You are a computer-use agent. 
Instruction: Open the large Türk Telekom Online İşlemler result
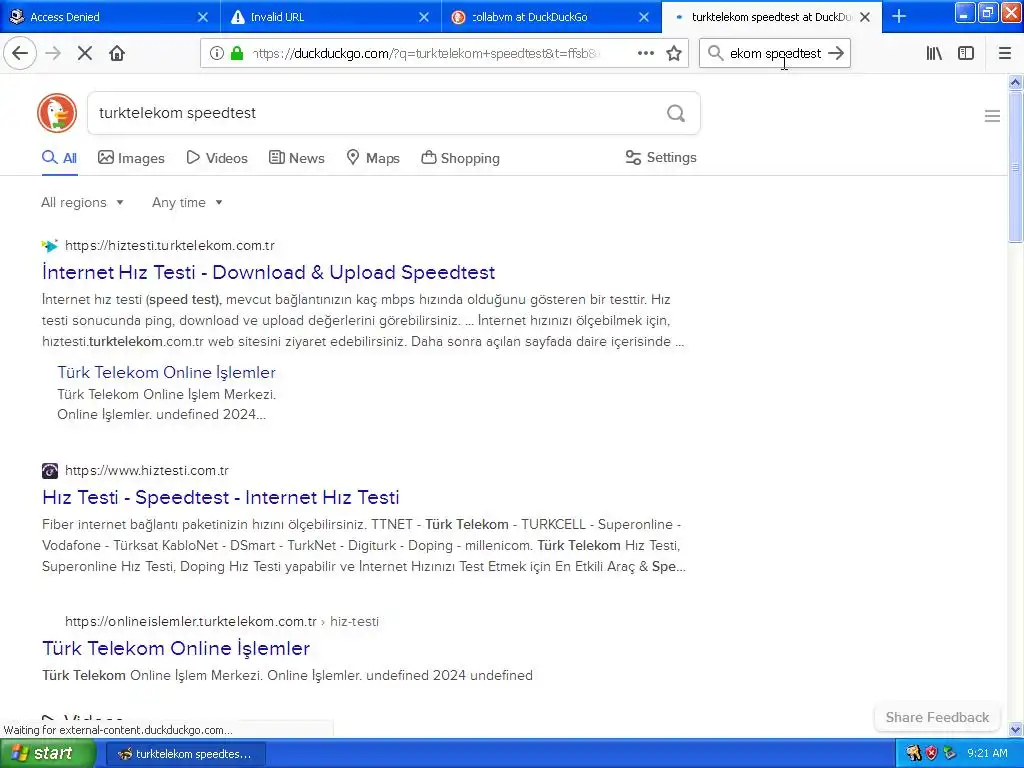(x=176, y=648)
